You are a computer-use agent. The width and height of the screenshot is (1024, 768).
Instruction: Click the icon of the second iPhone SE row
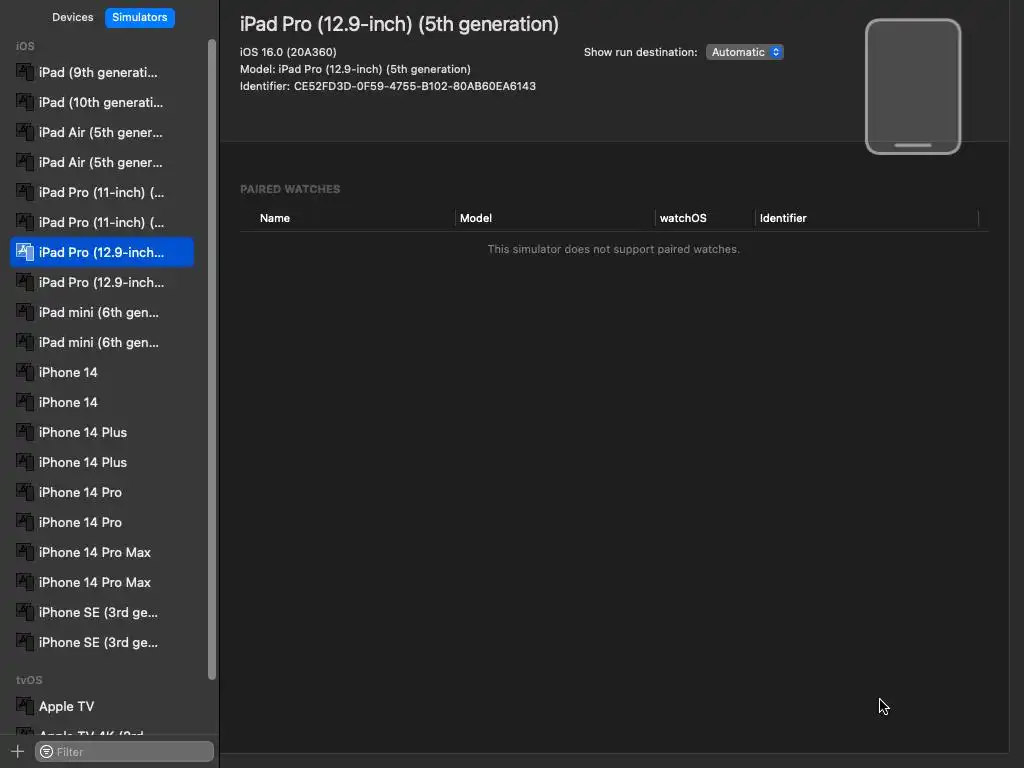[25, 643]
